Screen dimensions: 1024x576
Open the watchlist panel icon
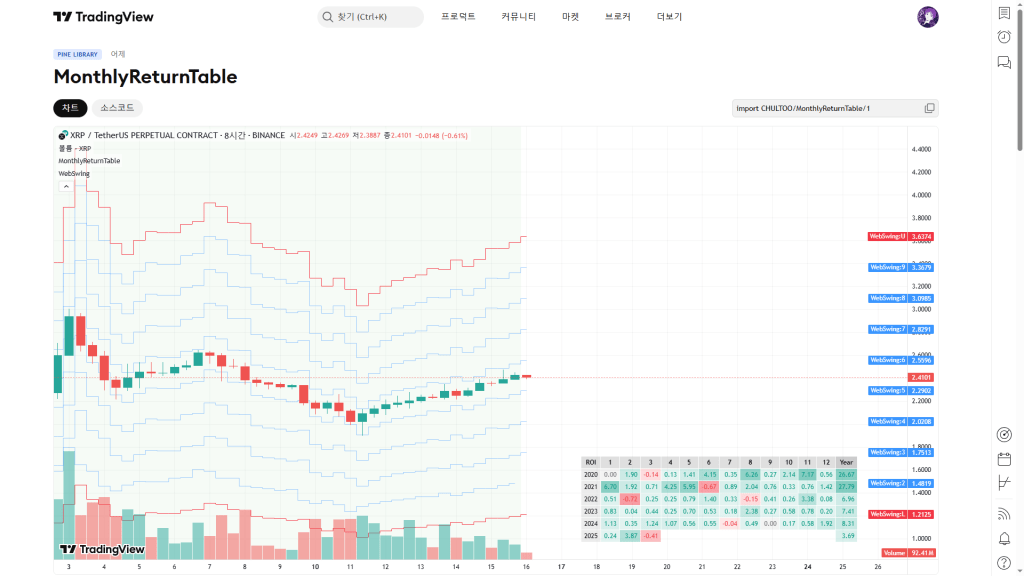(x=1004, y=13)
